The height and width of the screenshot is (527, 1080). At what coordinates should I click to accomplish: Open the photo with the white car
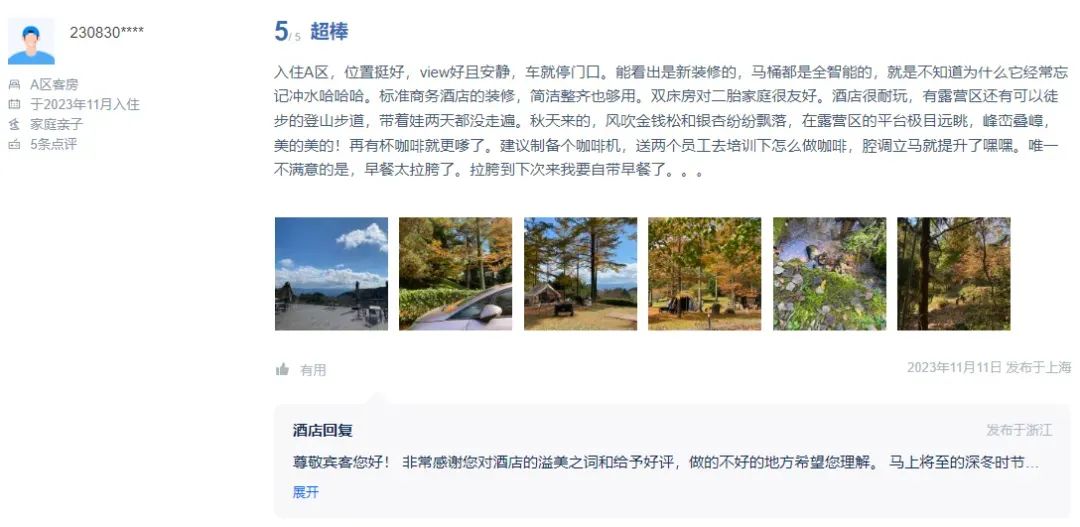455,273
